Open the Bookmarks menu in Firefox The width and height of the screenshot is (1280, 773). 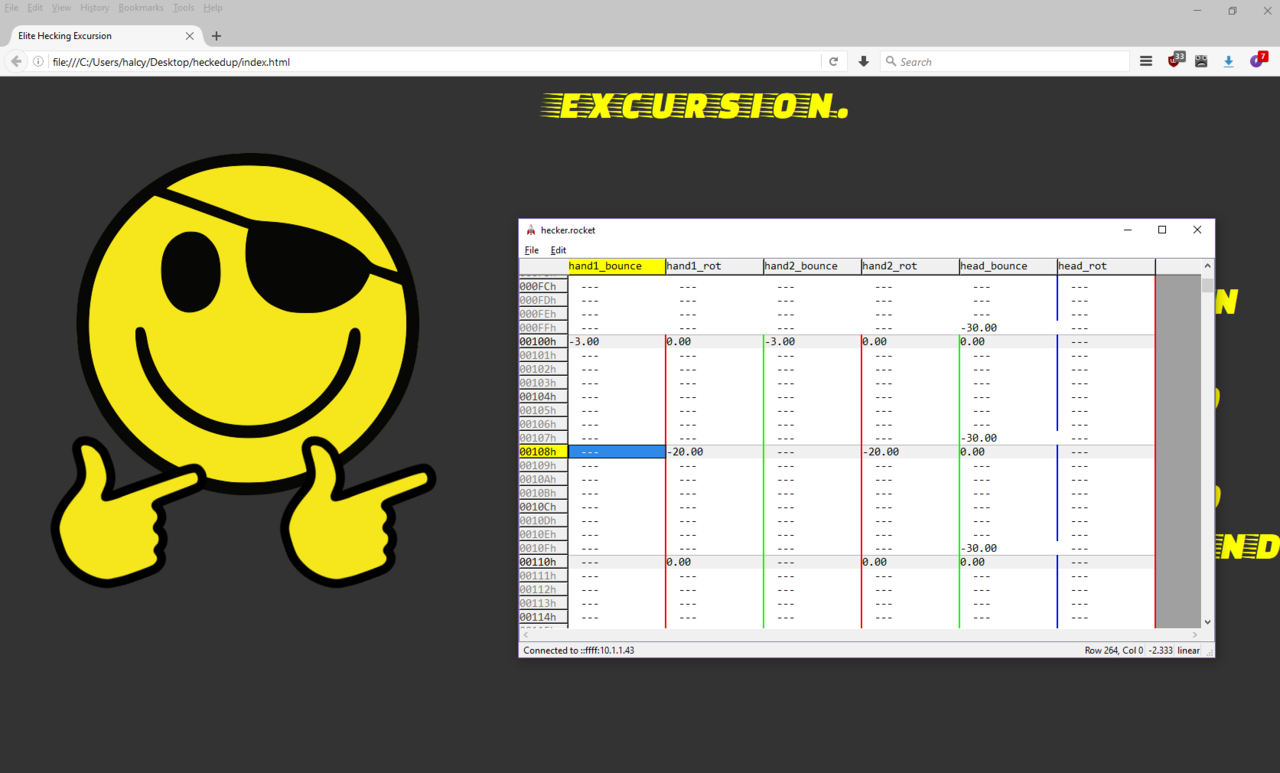[140, 8]
